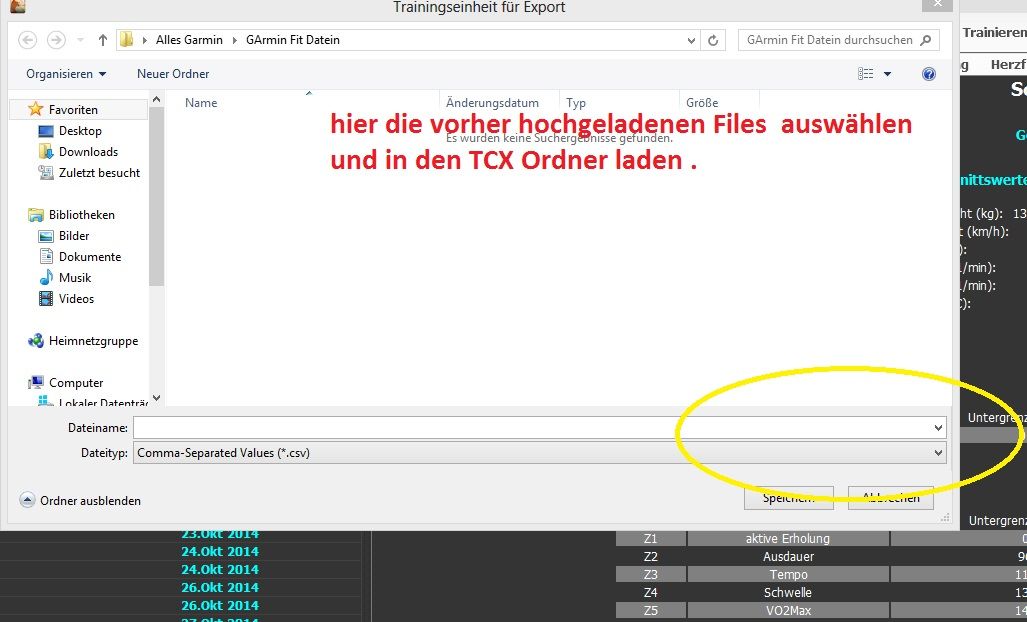Click the GArmin Fit Datein search box
The height and width of the screenshot is (622, 1027).
point(830,40)
